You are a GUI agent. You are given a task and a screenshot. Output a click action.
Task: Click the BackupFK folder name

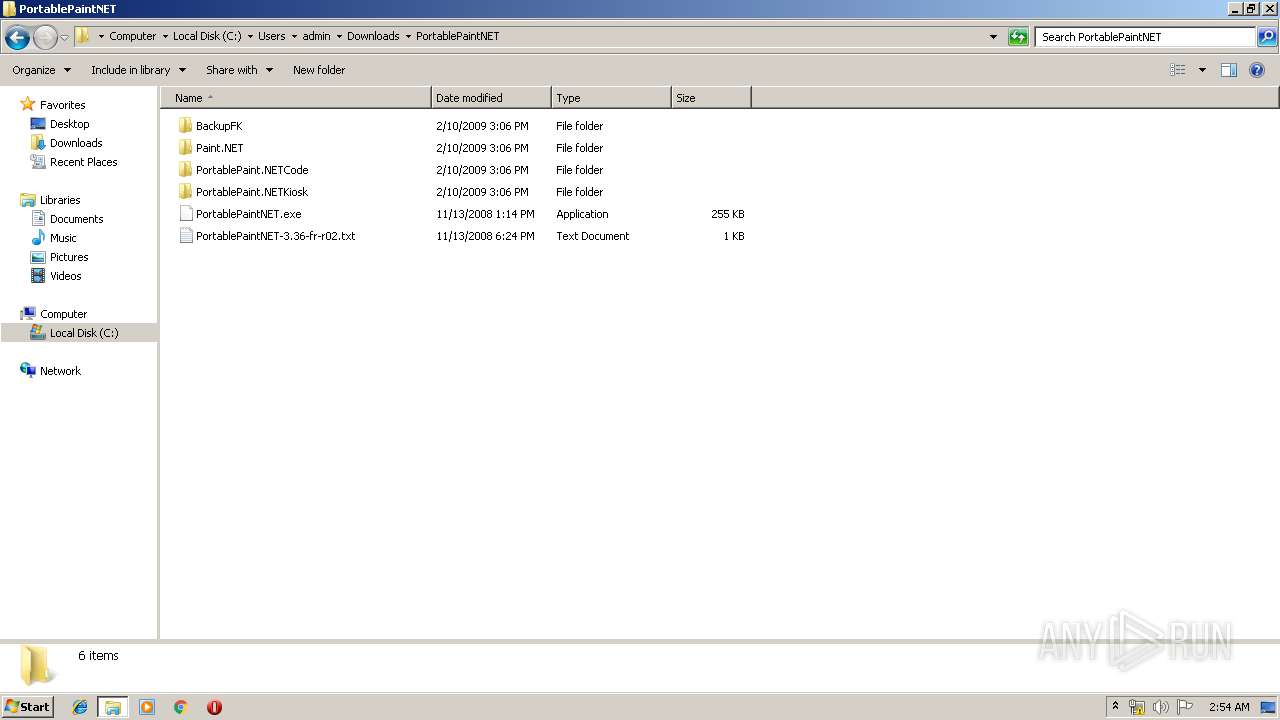(219, 126)
